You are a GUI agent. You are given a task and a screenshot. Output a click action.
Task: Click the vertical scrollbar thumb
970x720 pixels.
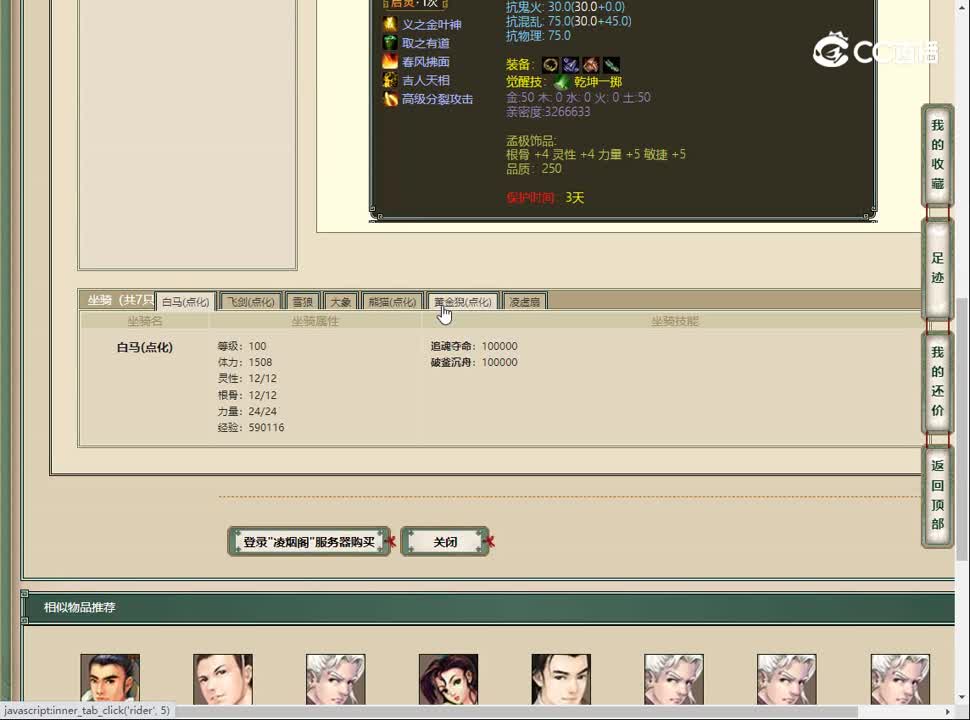pos(962,429)
